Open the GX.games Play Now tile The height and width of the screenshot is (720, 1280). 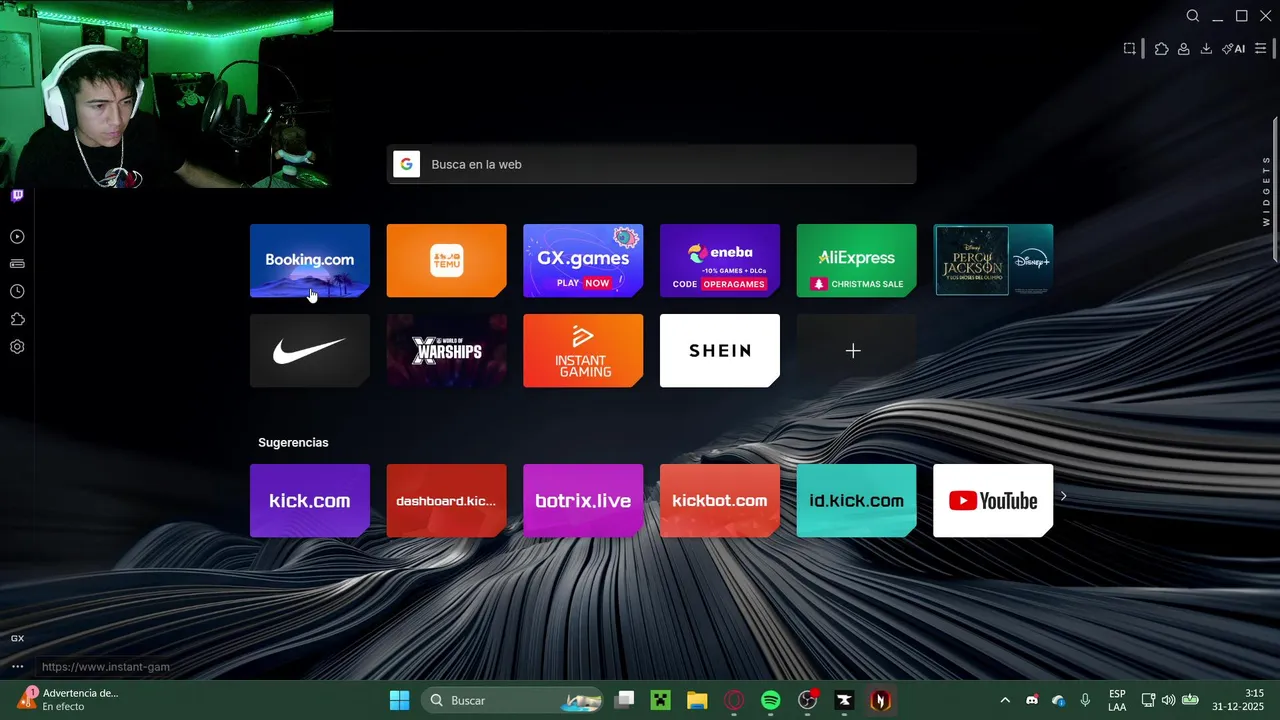pyautogui.click(x=583, y=260)
